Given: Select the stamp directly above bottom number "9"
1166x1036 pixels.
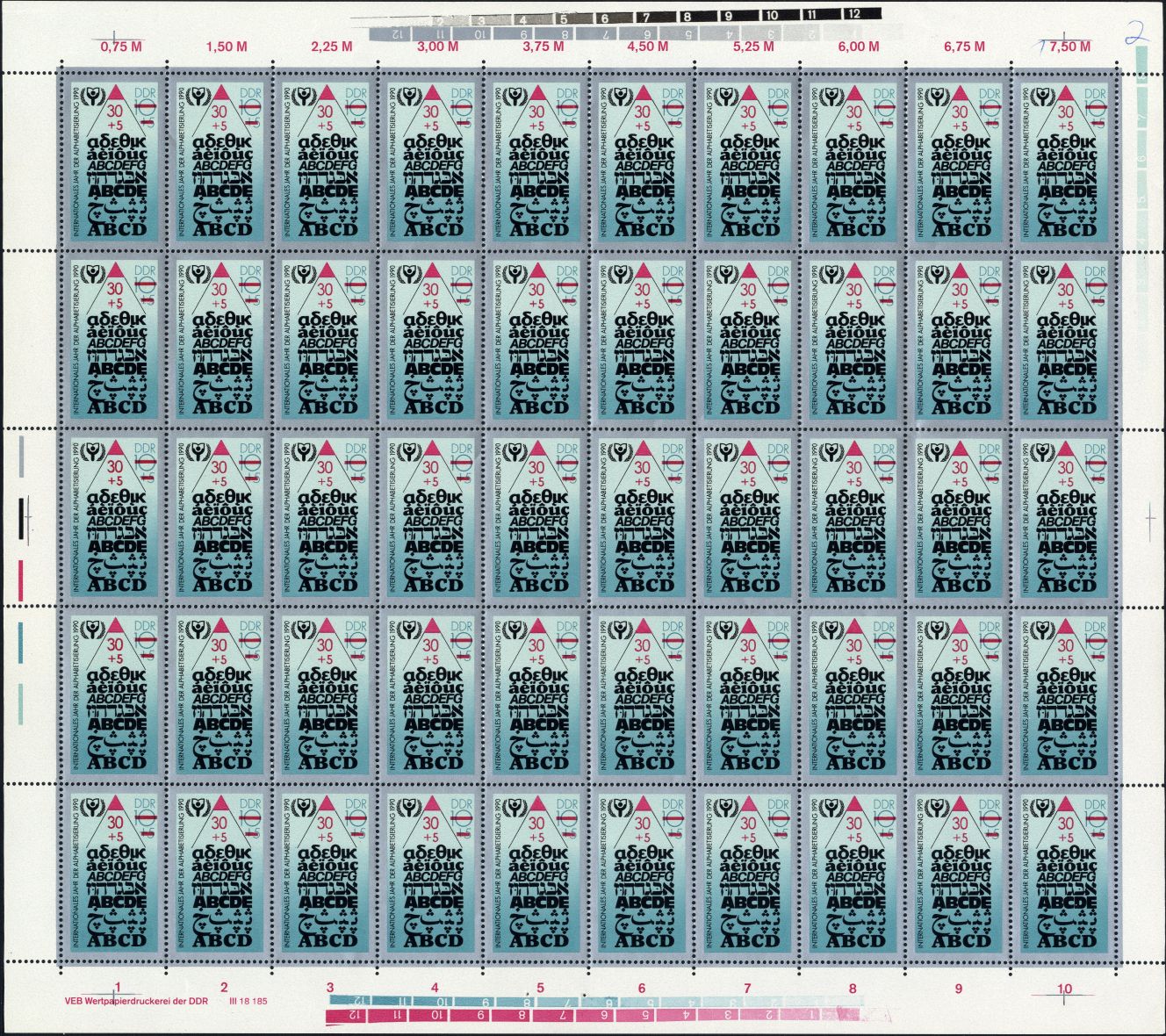Looking at the screenshot, I should [x=956, y=872].
